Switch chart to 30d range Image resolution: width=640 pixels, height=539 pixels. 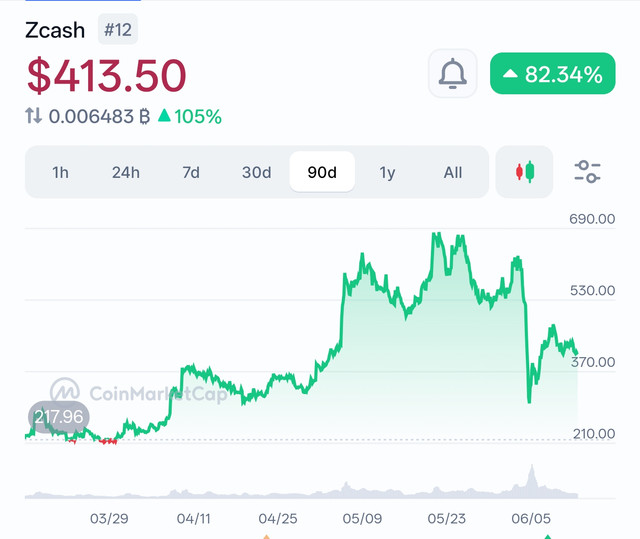click(x=256, y=173)
